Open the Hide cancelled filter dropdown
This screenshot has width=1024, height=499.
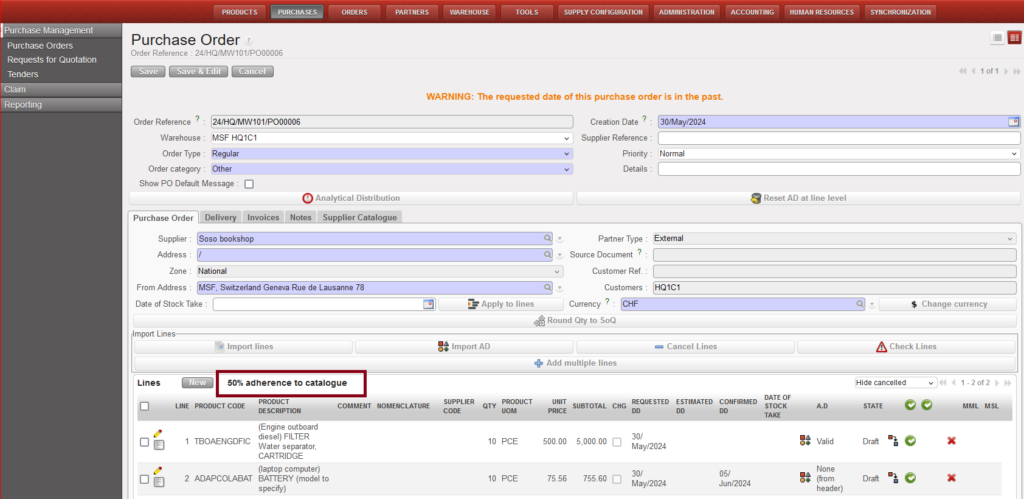pyautogui.click(x=895, y=383)
